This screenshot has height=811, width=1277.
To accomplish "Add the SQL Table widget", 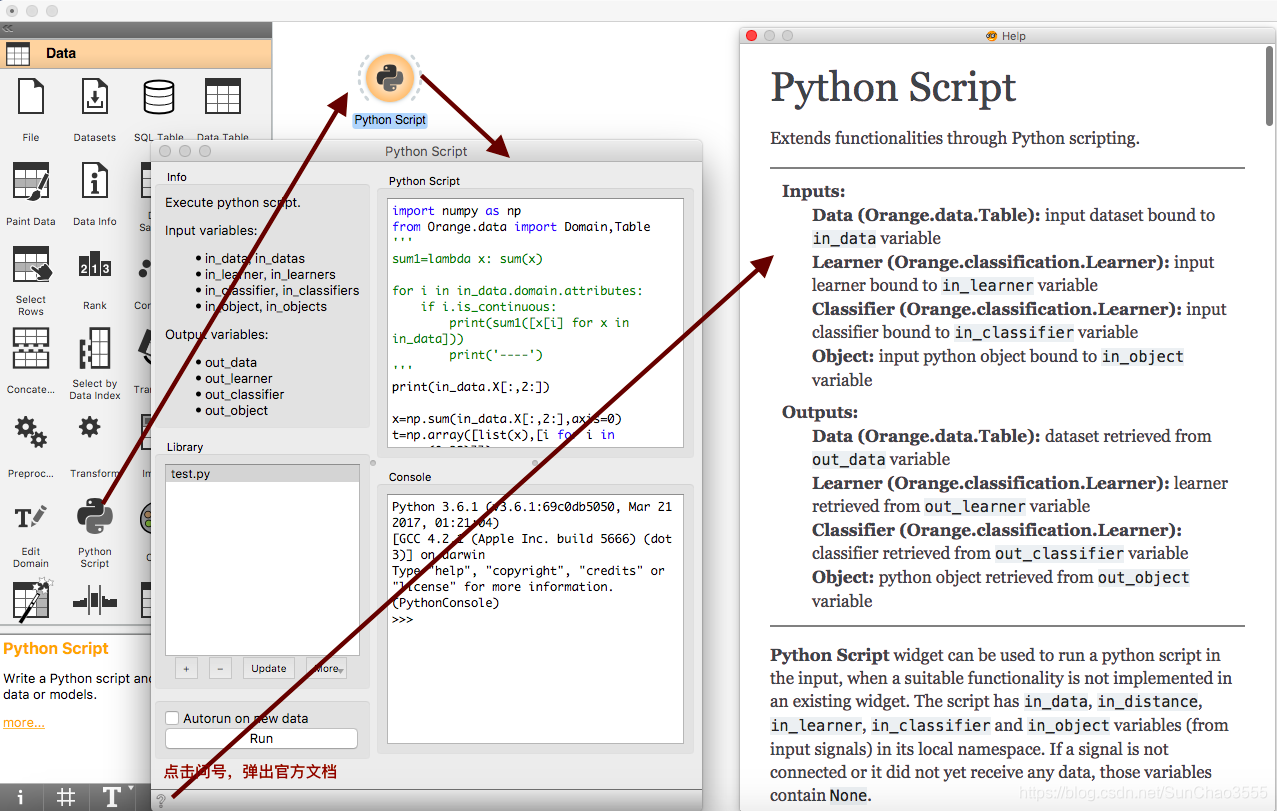I will click(x=159, y=97).
